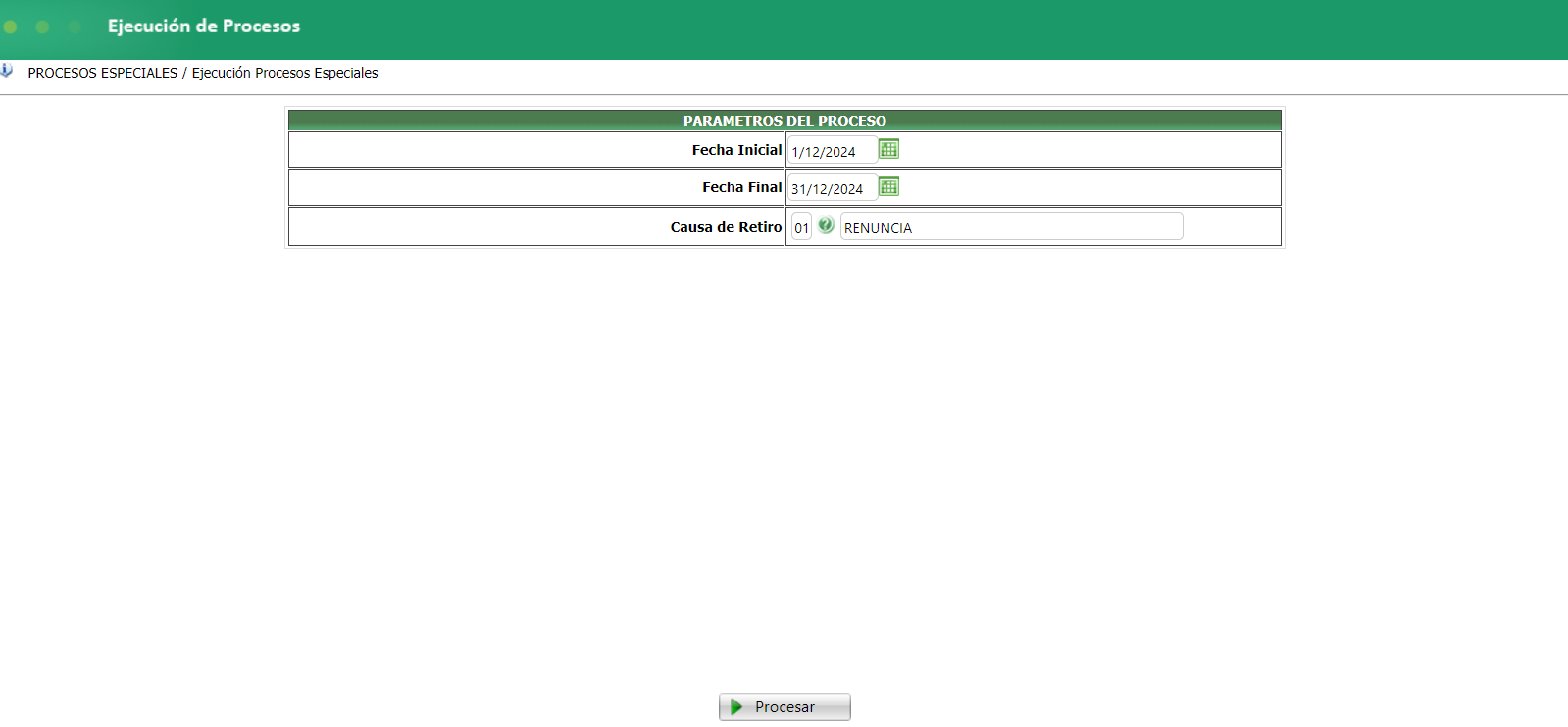The width and height of the screenshot is (1568, 727).
Task: Focus the Fecha Inicial date field
Action: pos(833,151)
